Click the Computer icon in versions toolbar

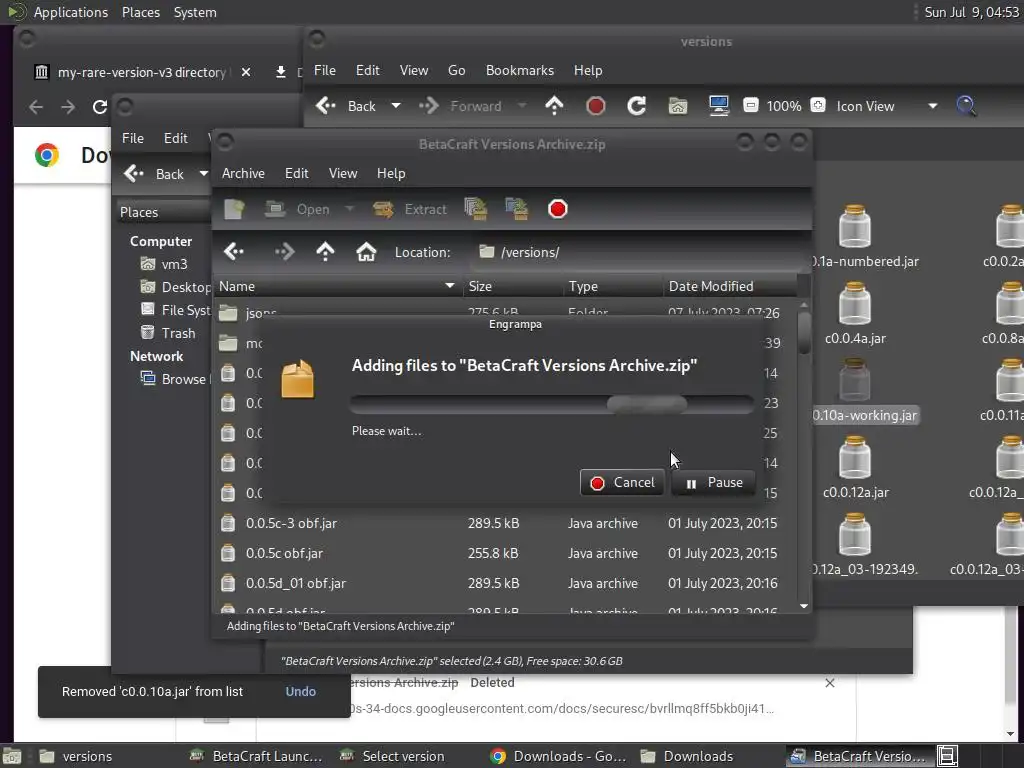pyautogui.click(x=719, y=106)
